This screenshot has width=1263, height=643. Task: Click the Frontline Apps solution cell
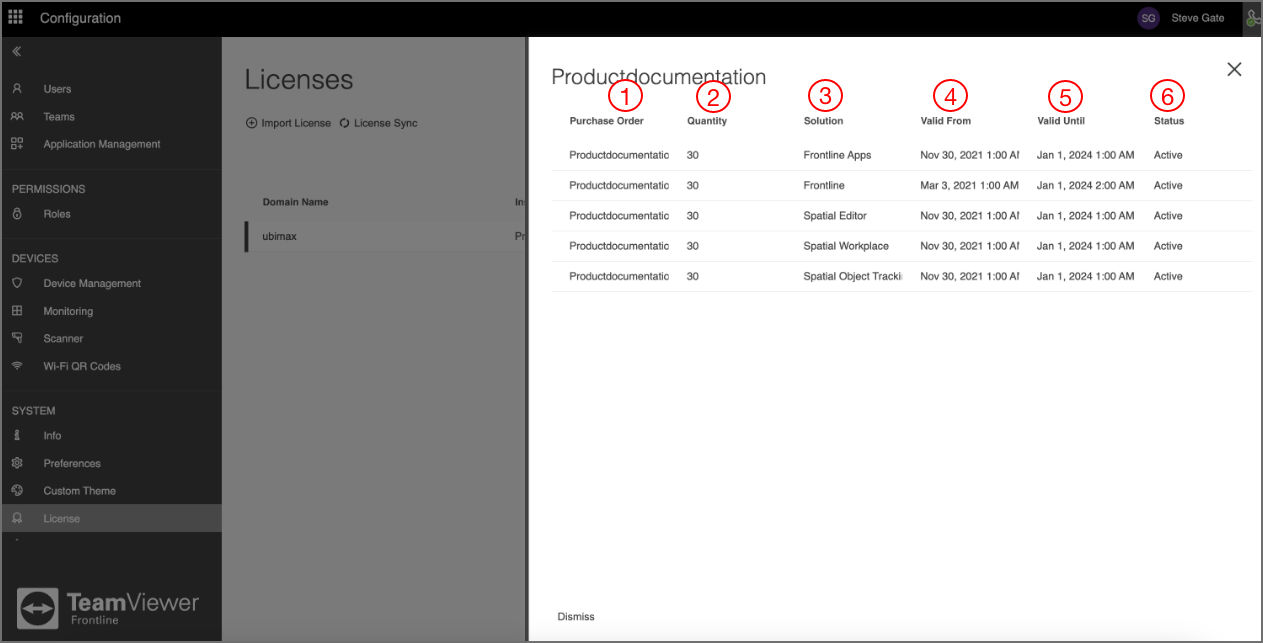[837, 155]
